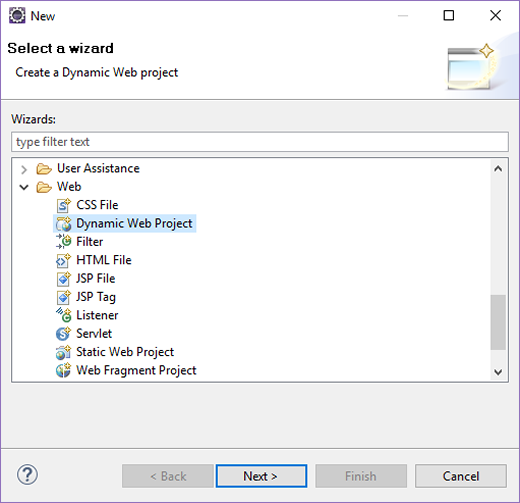Click the Static Web Project icon

[x=63, y=352]
